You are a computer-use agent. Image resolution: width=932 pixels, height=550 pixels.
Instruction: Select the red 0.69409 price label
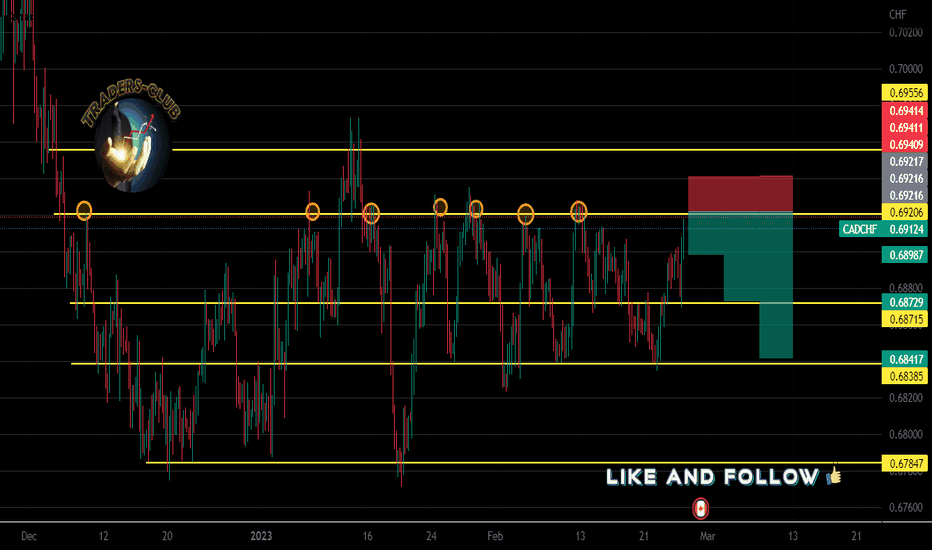905,144
